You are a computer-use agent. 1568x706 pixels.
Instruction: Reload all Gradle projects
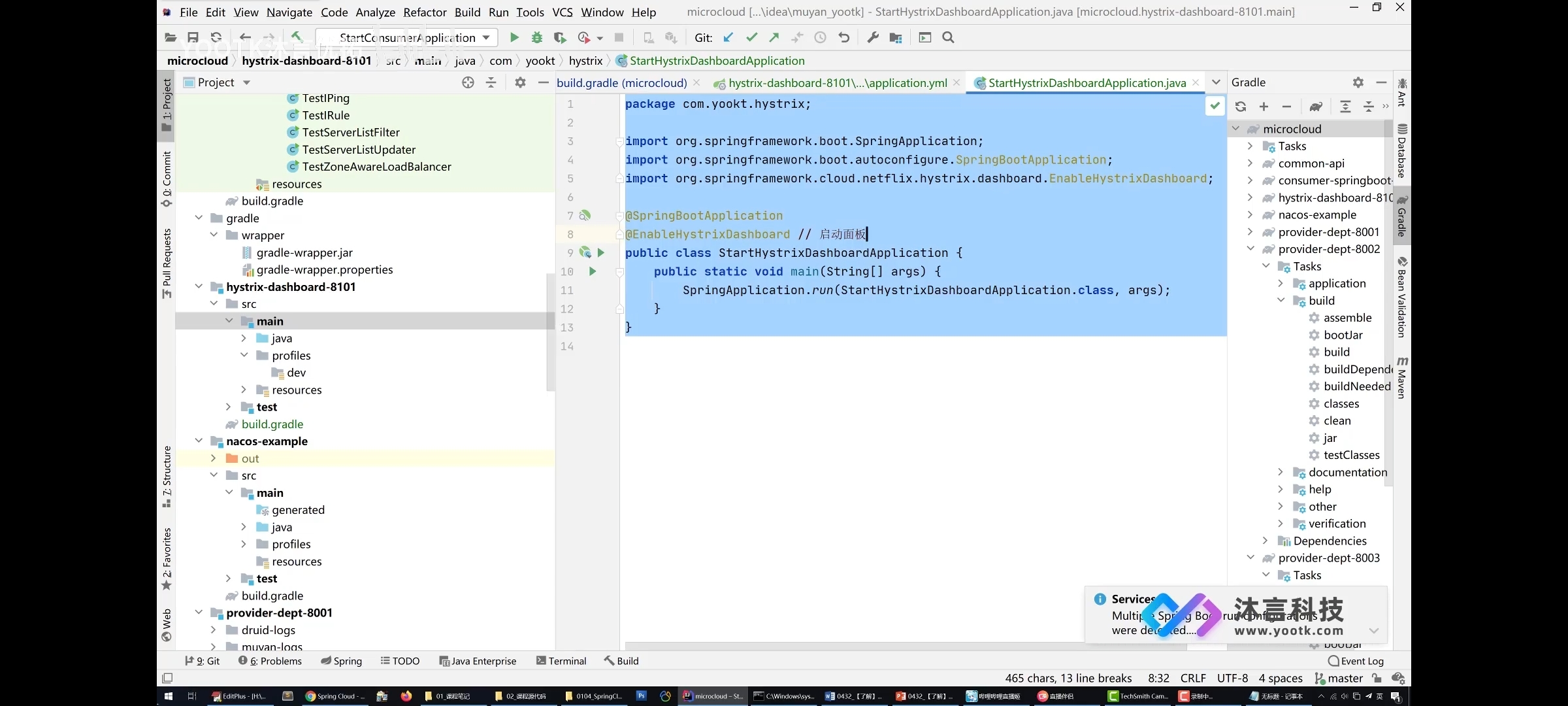(x=1241, y=107)
